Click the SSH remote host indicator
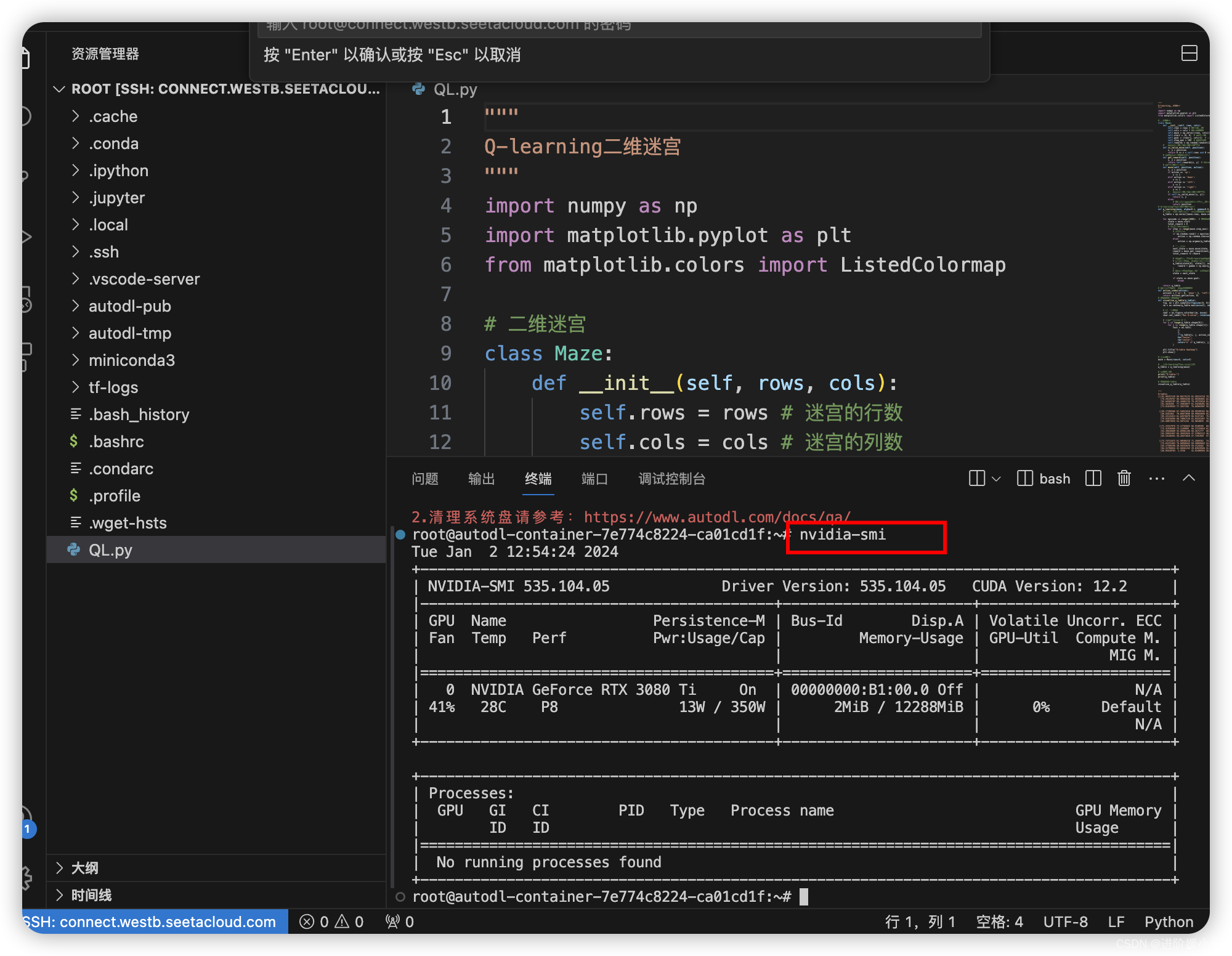This screenshot has height=956, width=1232. 155,922
